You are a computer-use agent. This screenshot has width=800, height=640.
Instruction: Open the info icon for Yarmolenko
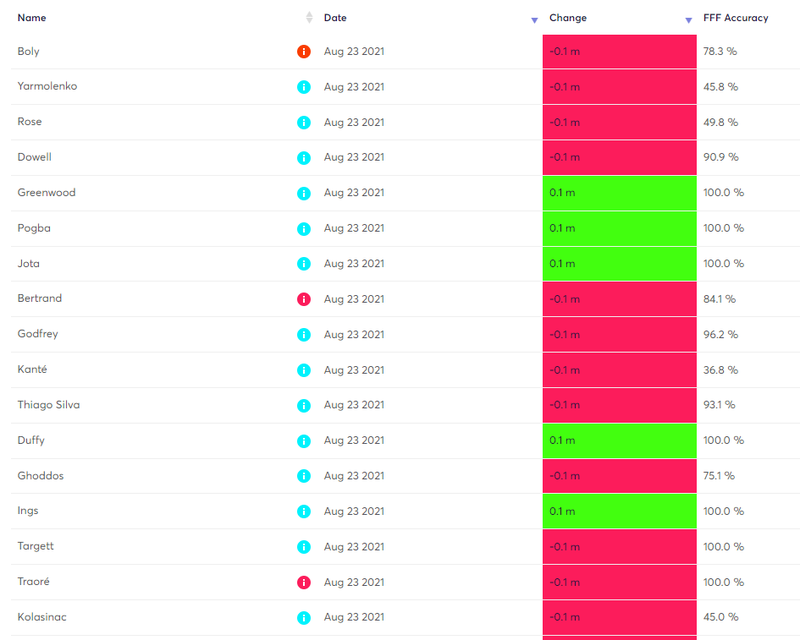(x=304, y=87)
